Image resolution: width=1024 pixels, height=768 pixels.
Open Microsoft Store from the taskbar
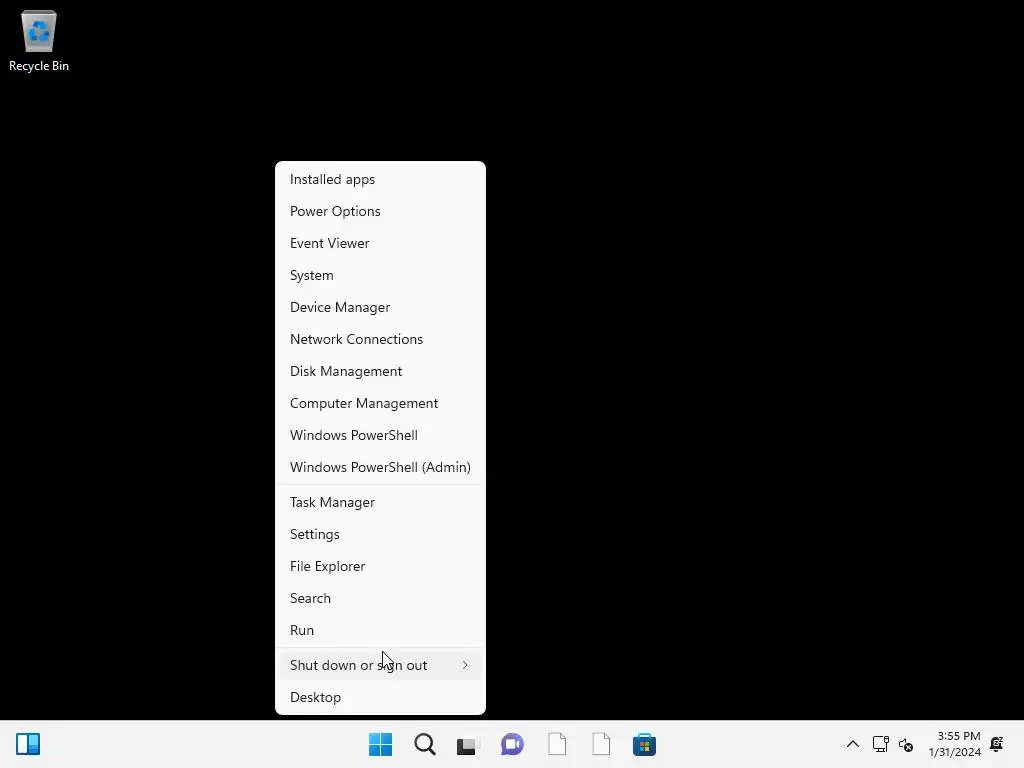(645, 744)
